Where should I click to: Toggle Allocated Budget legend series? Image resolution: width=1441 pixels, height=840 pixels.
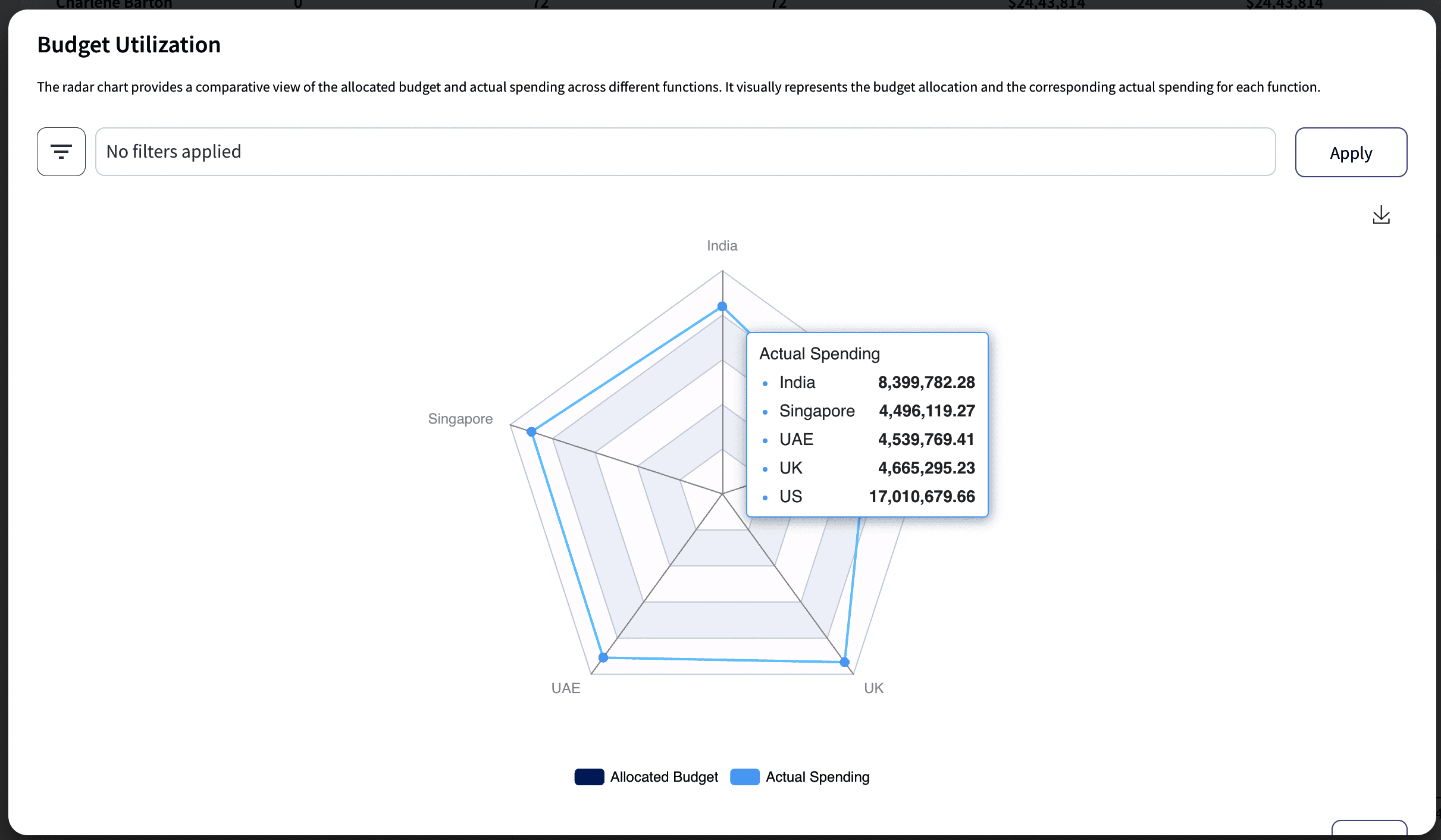point(664,777)
